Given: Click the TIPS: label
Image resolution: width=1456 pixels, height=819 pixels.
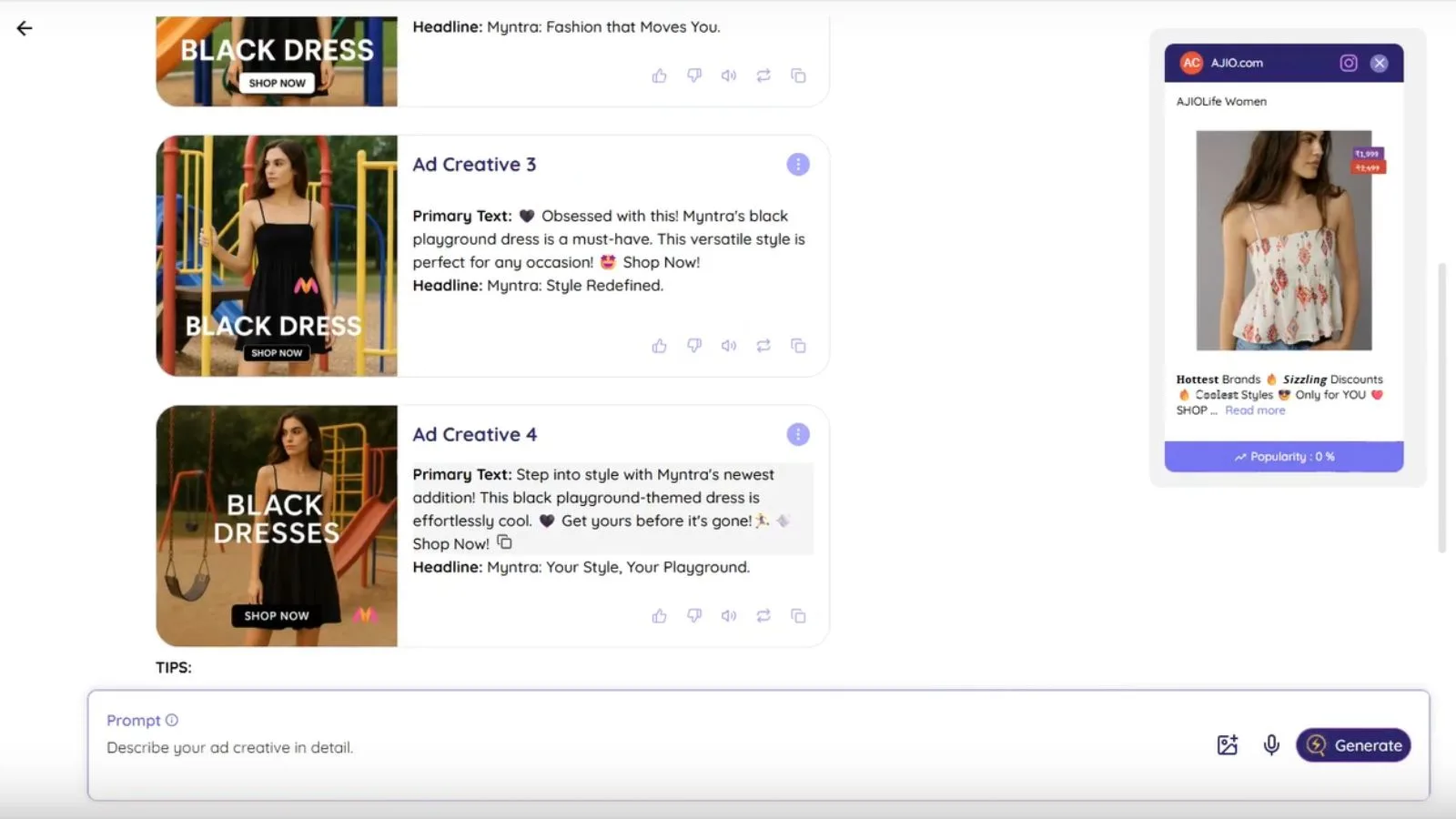Looking at the screenshot, I should click(x=174, y=668).
